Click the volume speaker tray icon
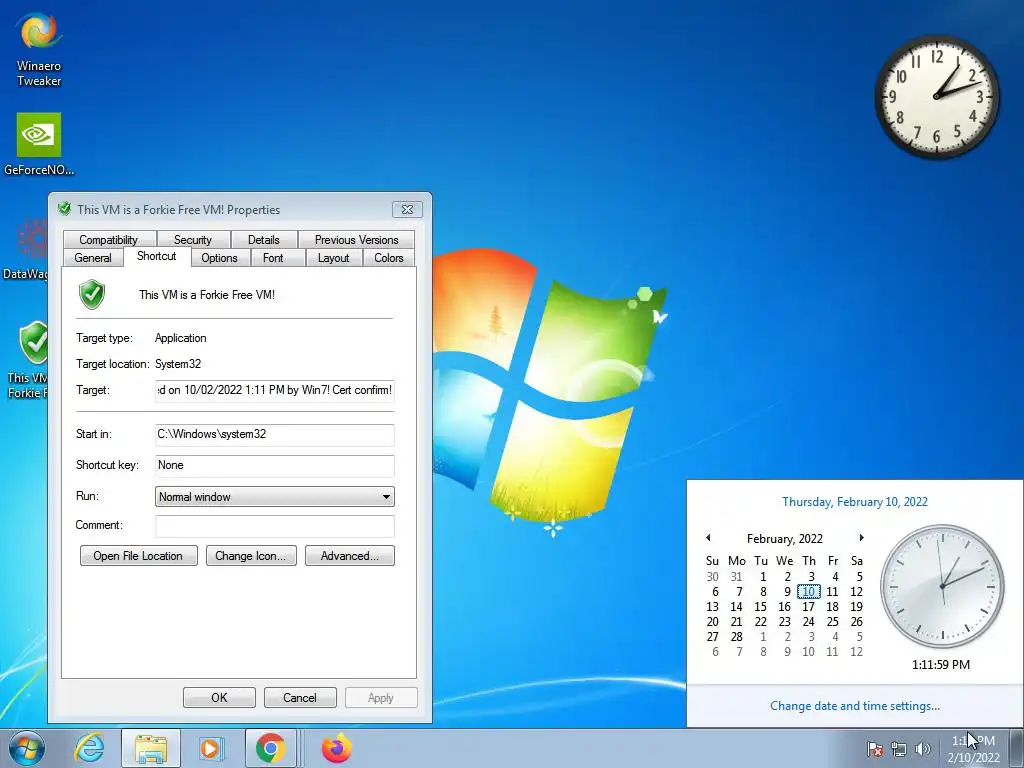 point(923,749)
